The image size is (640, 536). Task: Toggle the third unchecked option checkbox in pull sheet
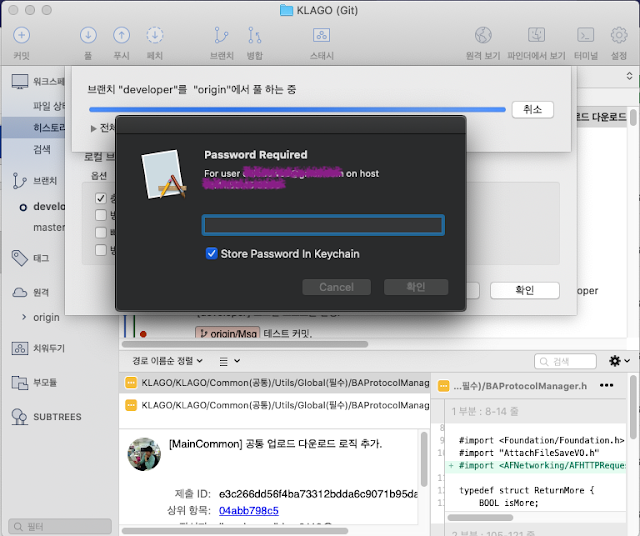pyautogui.click(x=100, y=232)
